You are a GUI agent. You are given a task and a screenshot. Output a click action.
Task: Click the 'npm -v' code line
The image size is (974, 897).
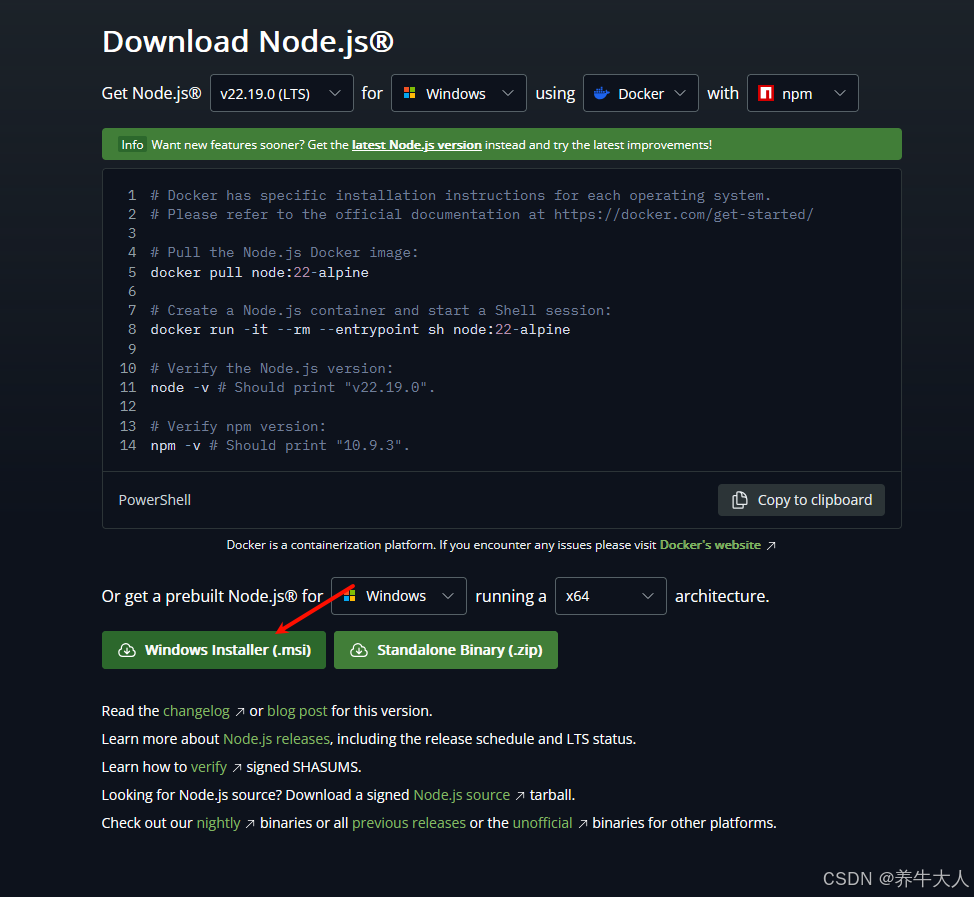click(280, 445)
